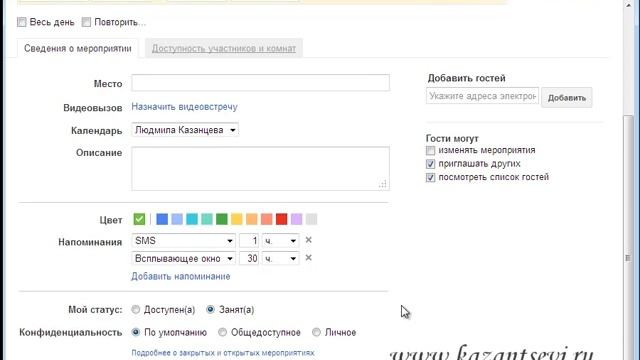This screenshot has width=640, height=360.
Task: Pick the light blue color swatch
Action: tap(177, 219)
